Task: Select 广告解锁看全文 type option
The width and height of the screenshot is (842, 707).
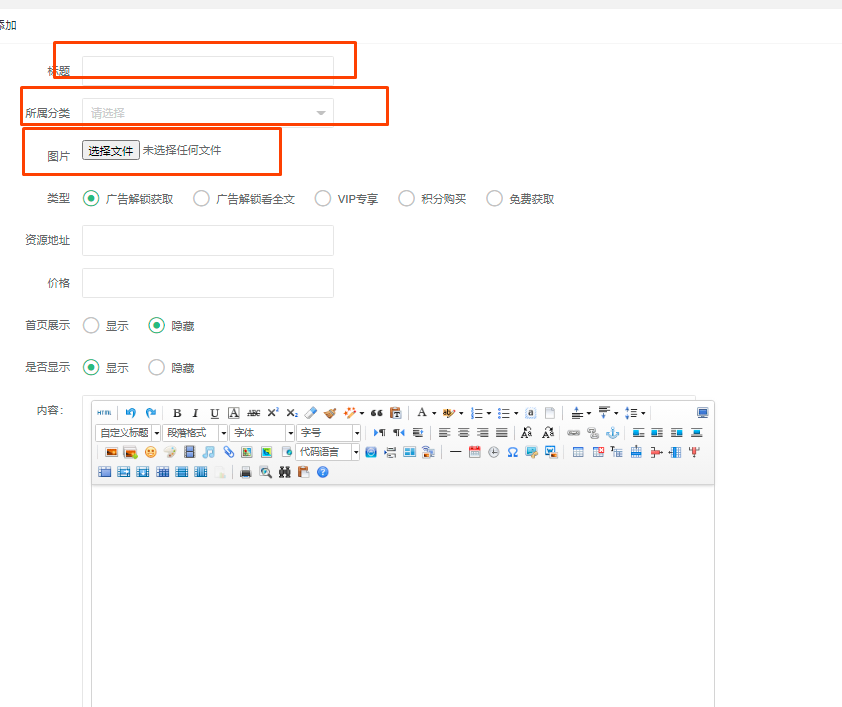Action: (201, 199)
